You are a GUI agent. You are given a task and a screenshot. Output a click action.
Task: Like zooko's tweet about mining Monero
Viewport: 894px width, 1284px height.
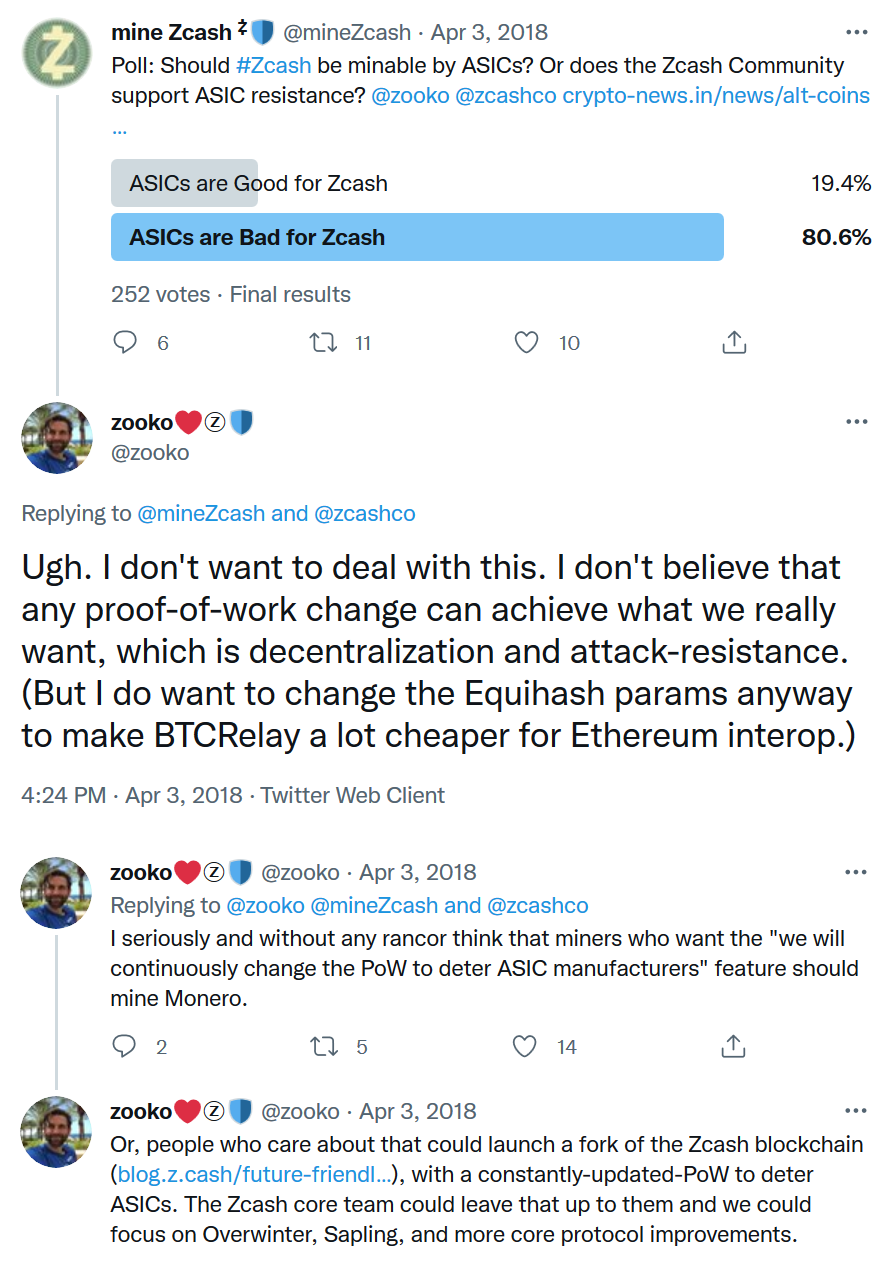tap(526, 1047)
